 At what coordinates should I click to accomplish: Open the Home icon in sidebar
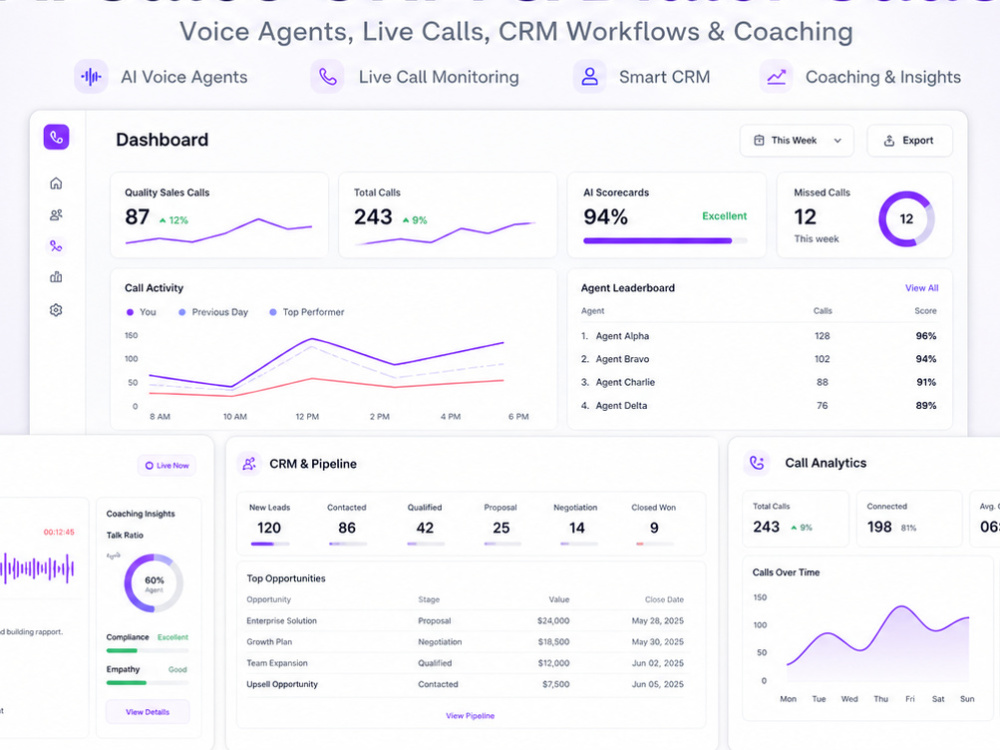pyautogui.click(x=56, y=184)
